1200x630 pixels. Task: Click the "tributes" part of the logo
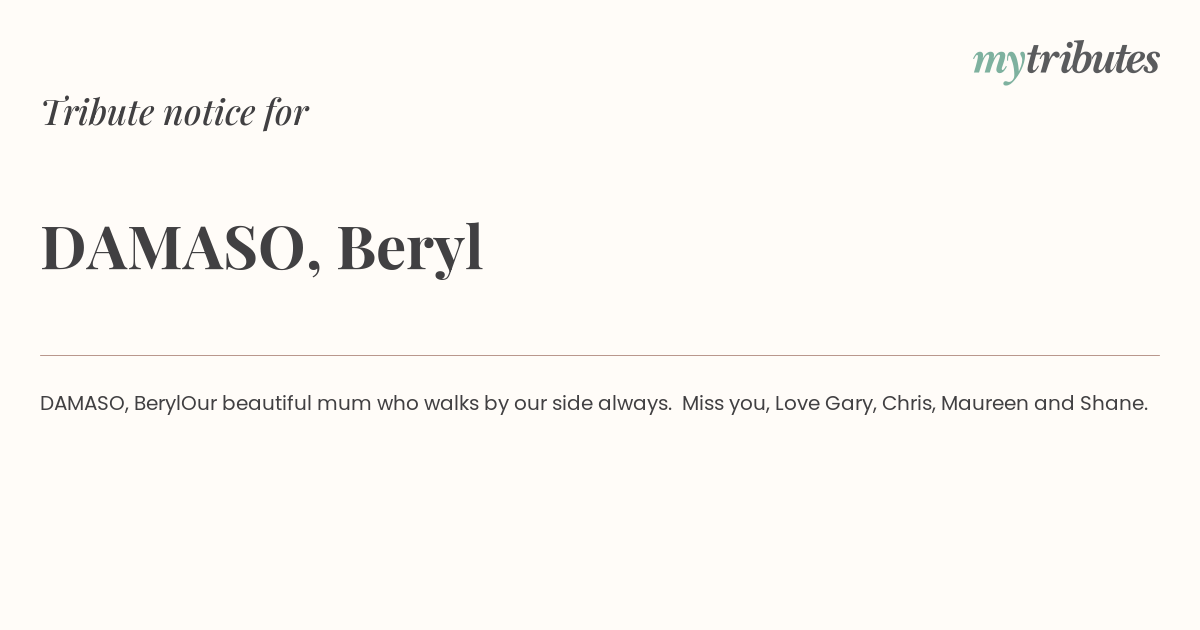(1092, 58)
